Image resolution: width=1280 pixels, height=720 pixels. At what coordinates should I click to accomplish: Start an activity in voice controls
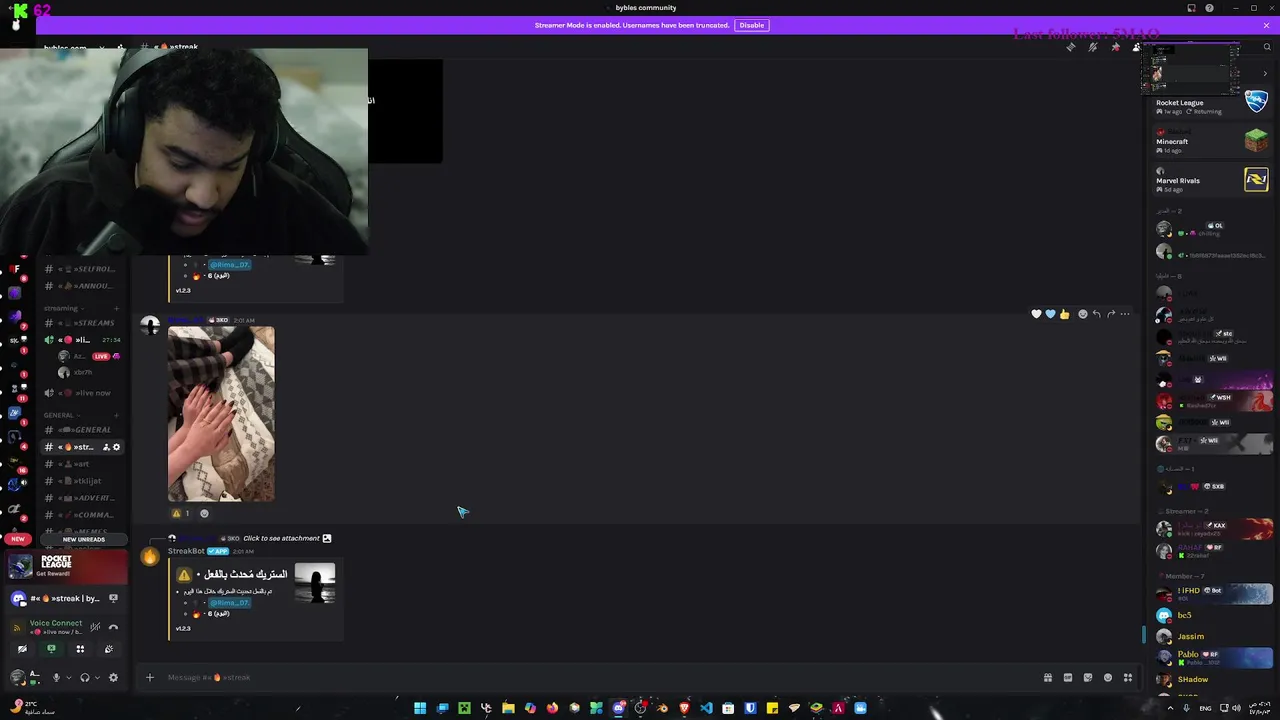click(80, 649)
